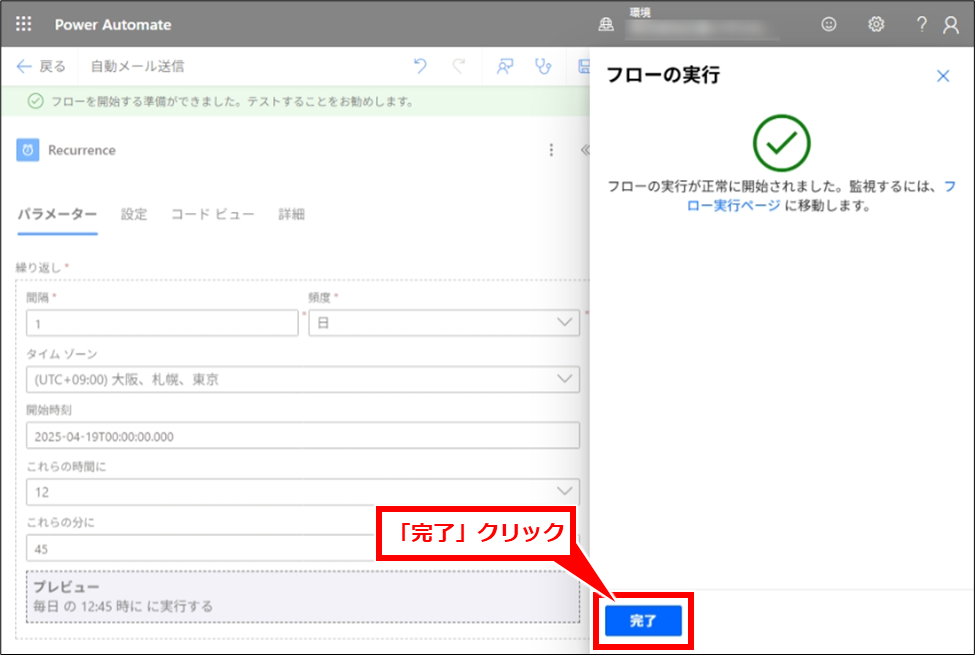Image resolution: width=975 pixels, height=655 pixels.
Task: Open the Recurrence three-dot more menu
Action: pyautogui.click(x=550, y=150)
